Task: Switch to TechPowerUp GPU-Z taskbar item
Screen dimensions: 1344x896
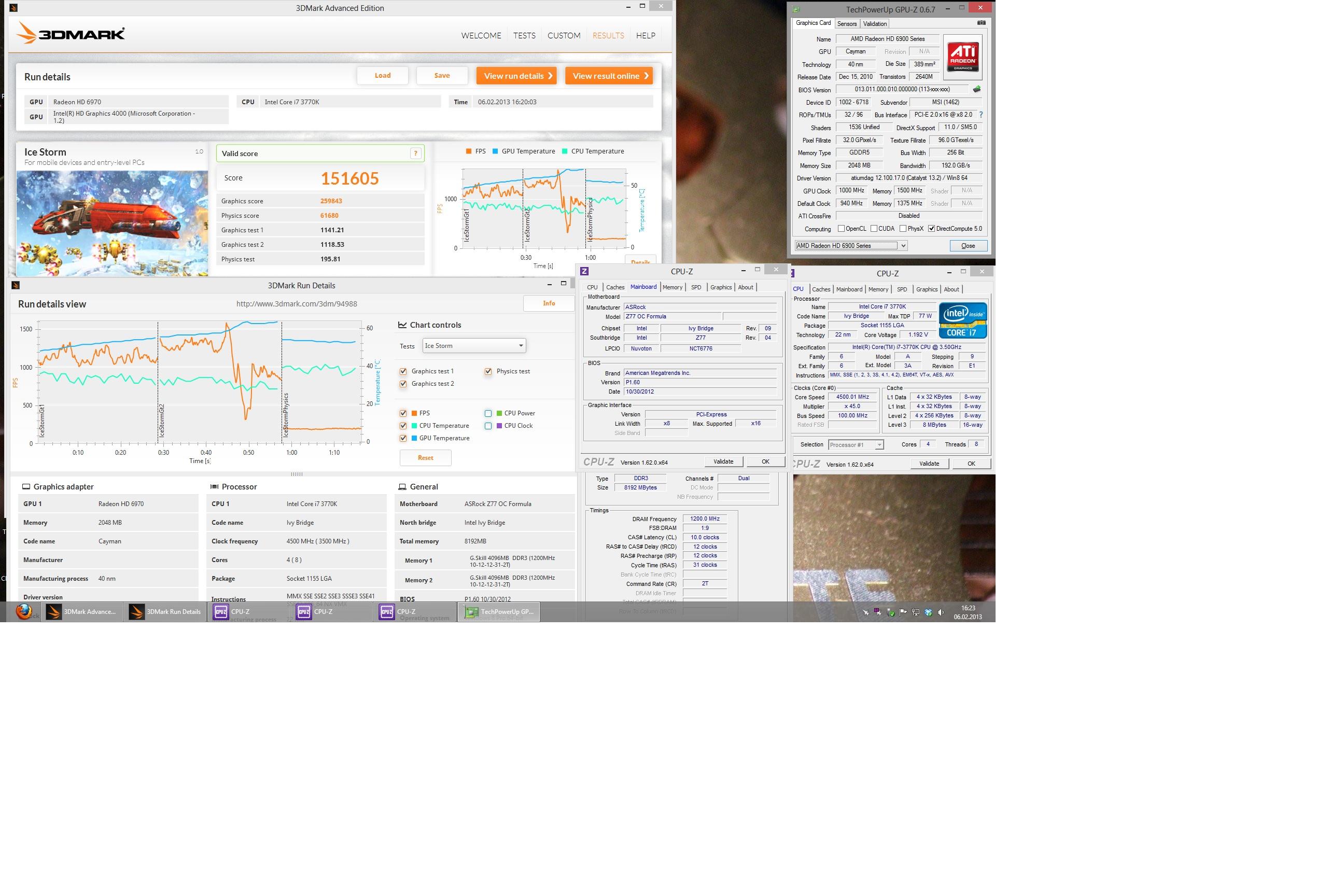Action: [x=498, y=611]
